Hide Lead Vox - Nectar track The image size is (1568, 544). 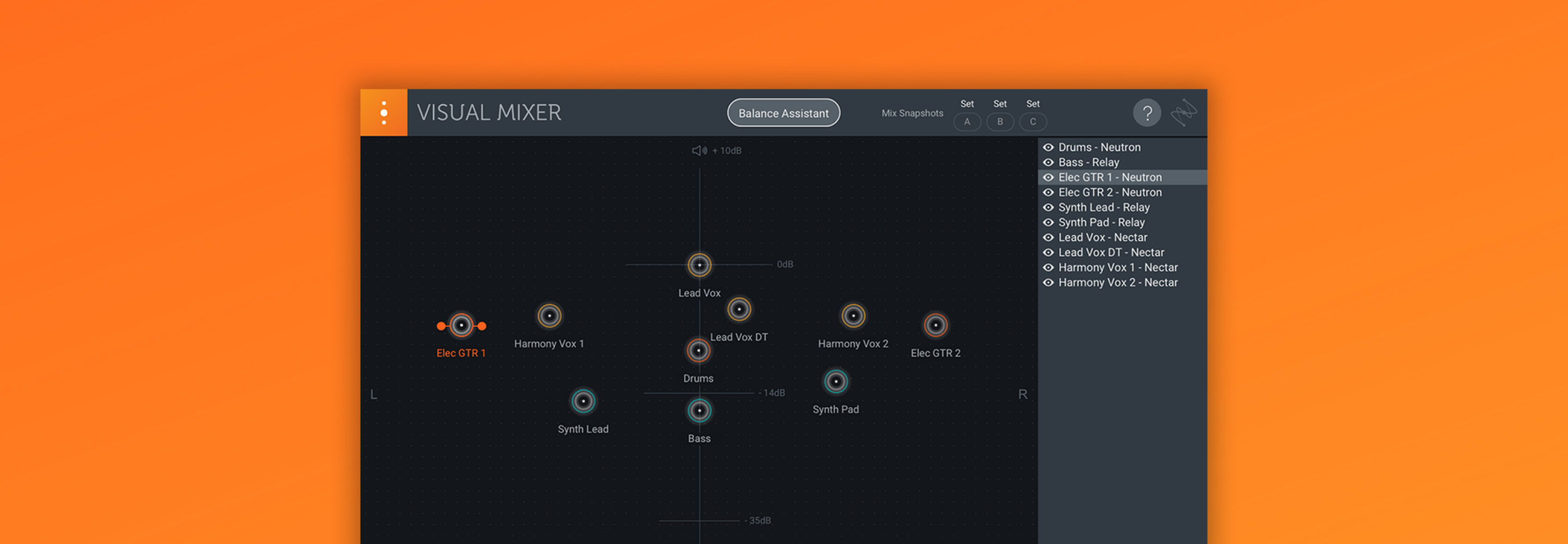pos(1048,237)
